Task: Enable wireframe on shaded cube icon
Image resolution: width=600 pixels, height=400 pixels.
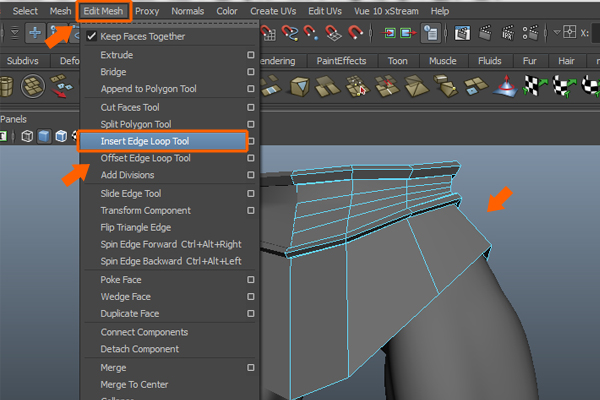Action: (61, 136)
